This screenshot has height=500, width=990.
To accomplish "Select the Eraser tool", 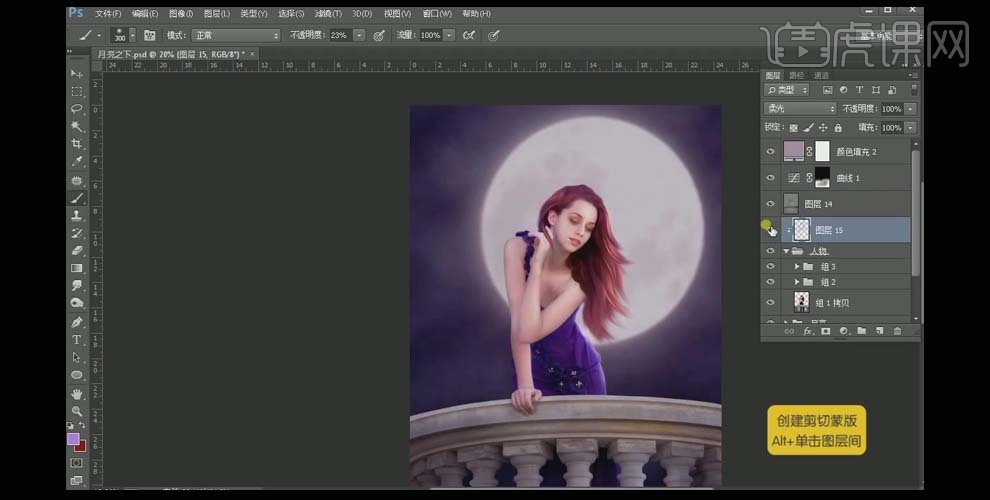I will tap(77, 251).
